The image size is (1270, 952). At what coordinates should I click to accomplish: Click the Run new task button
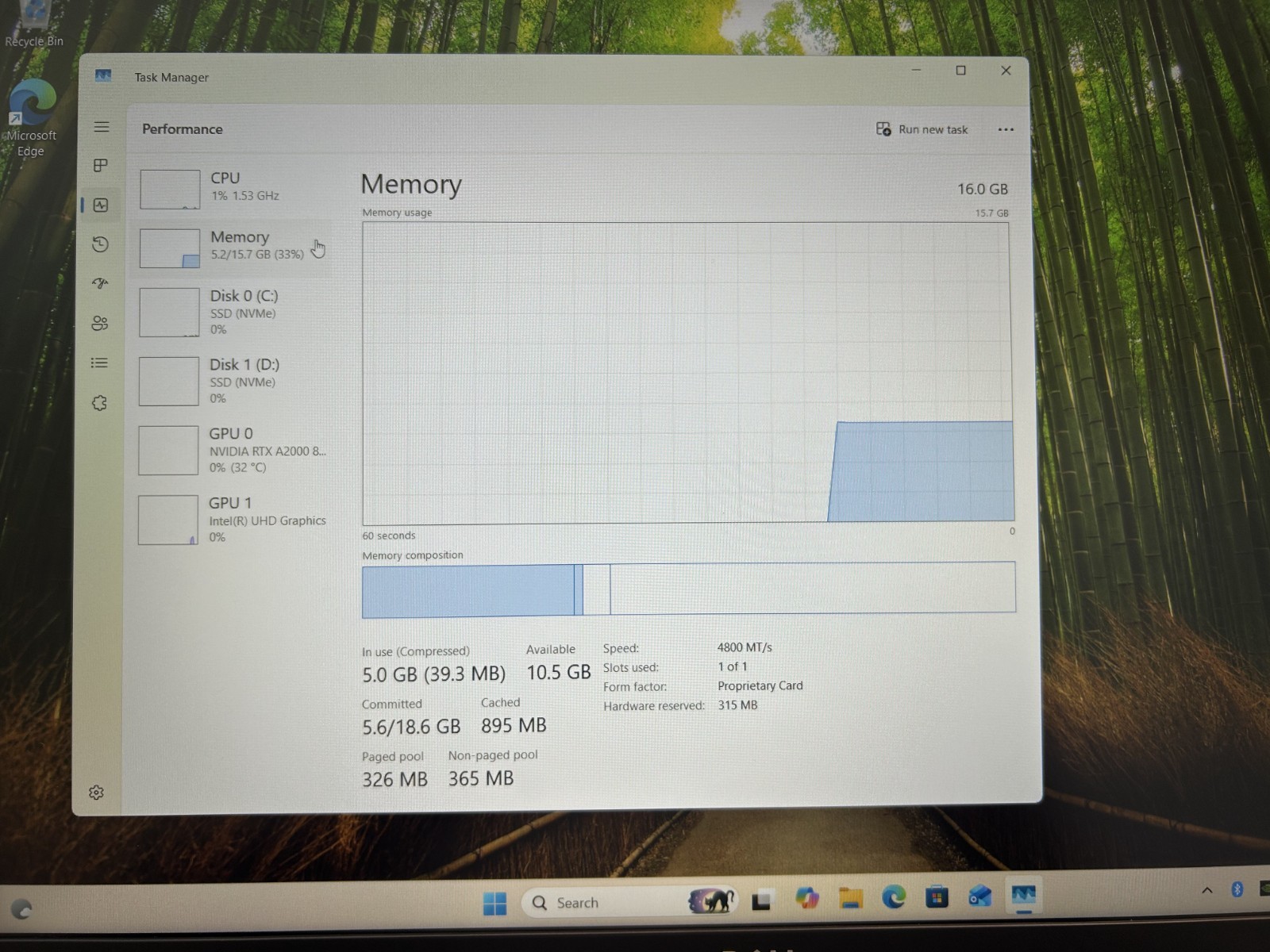coord(922,129)
